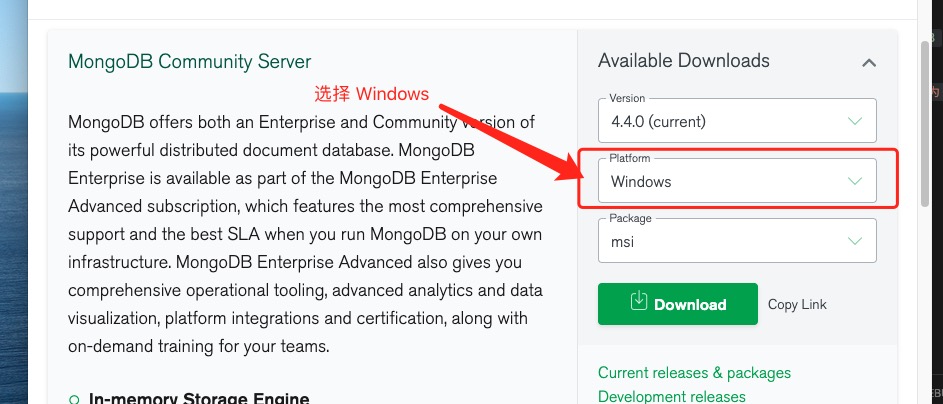Click the Available Downloads title text
Viewport: 943px width, 404px height.
(x=683, y=61)
